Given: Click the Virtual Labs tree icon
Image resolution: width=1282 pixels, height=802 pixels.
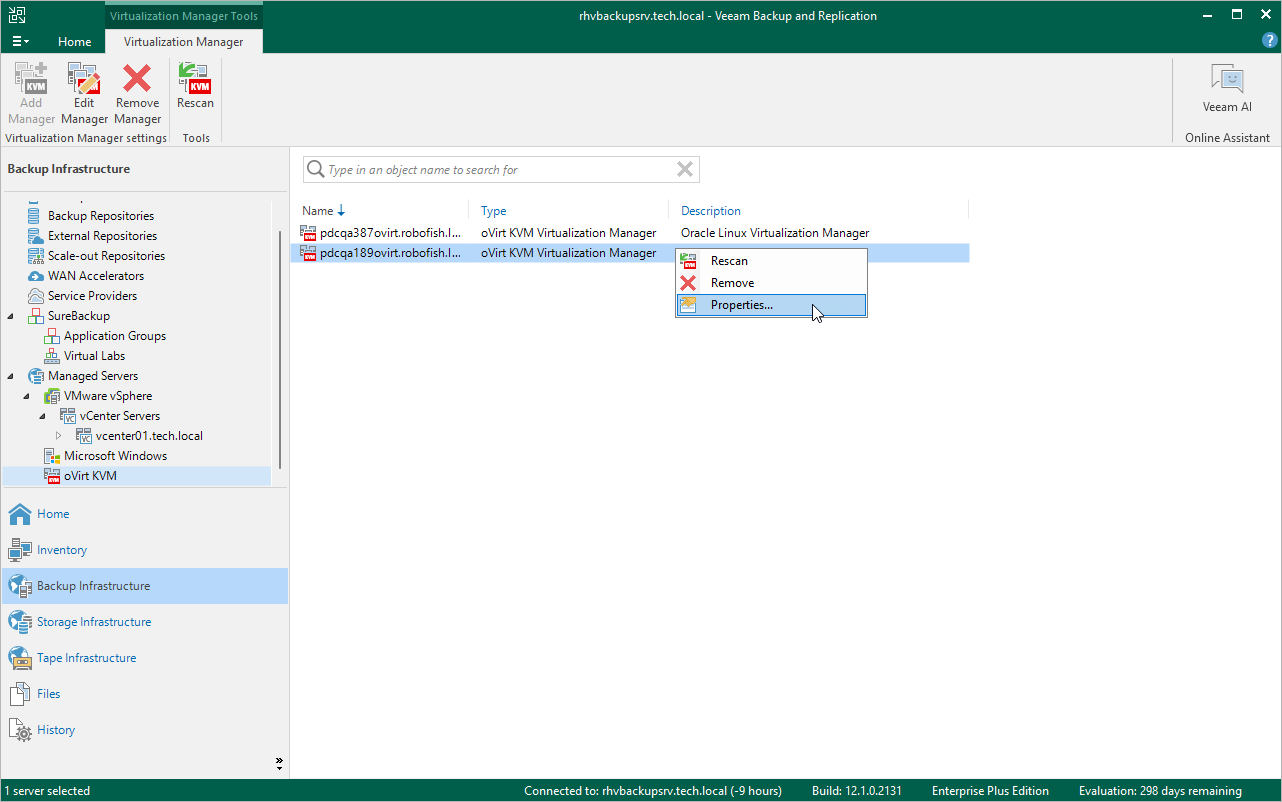Looking at the screenshot, I should 52,356.
